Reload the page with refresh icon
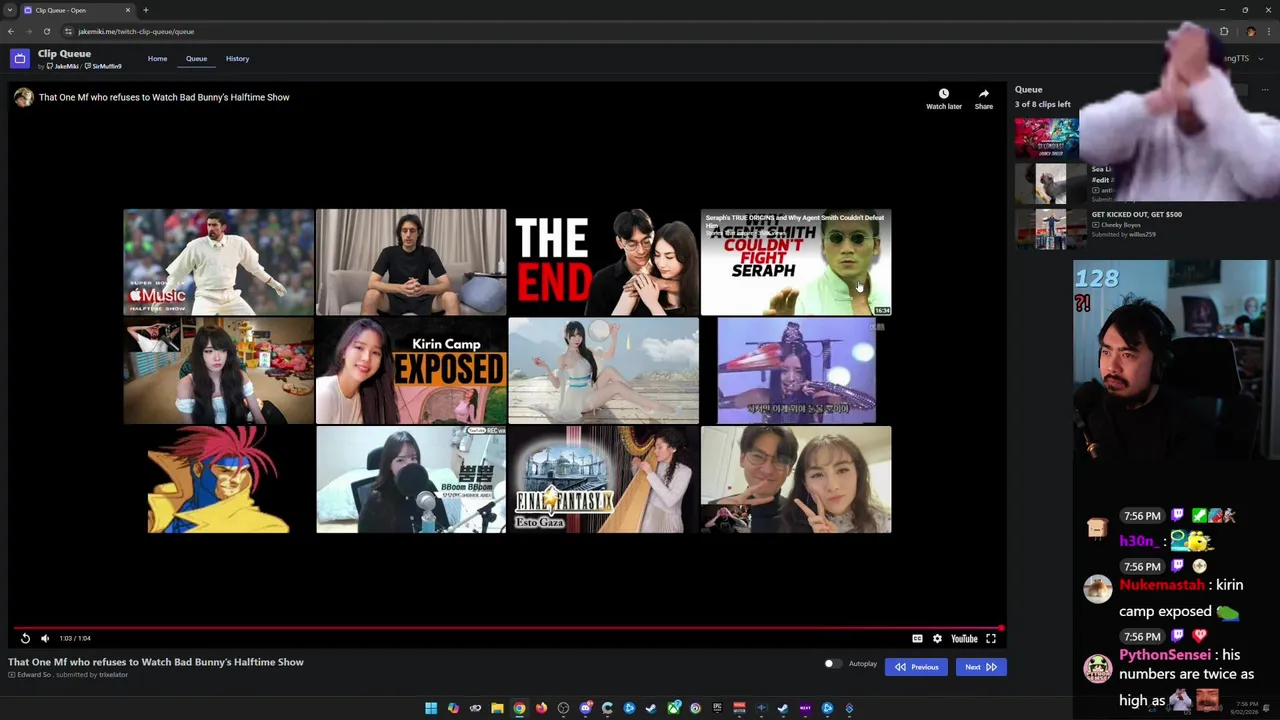Image resolution: width=1280 pixels, height=720 pixels. point(46,31)
